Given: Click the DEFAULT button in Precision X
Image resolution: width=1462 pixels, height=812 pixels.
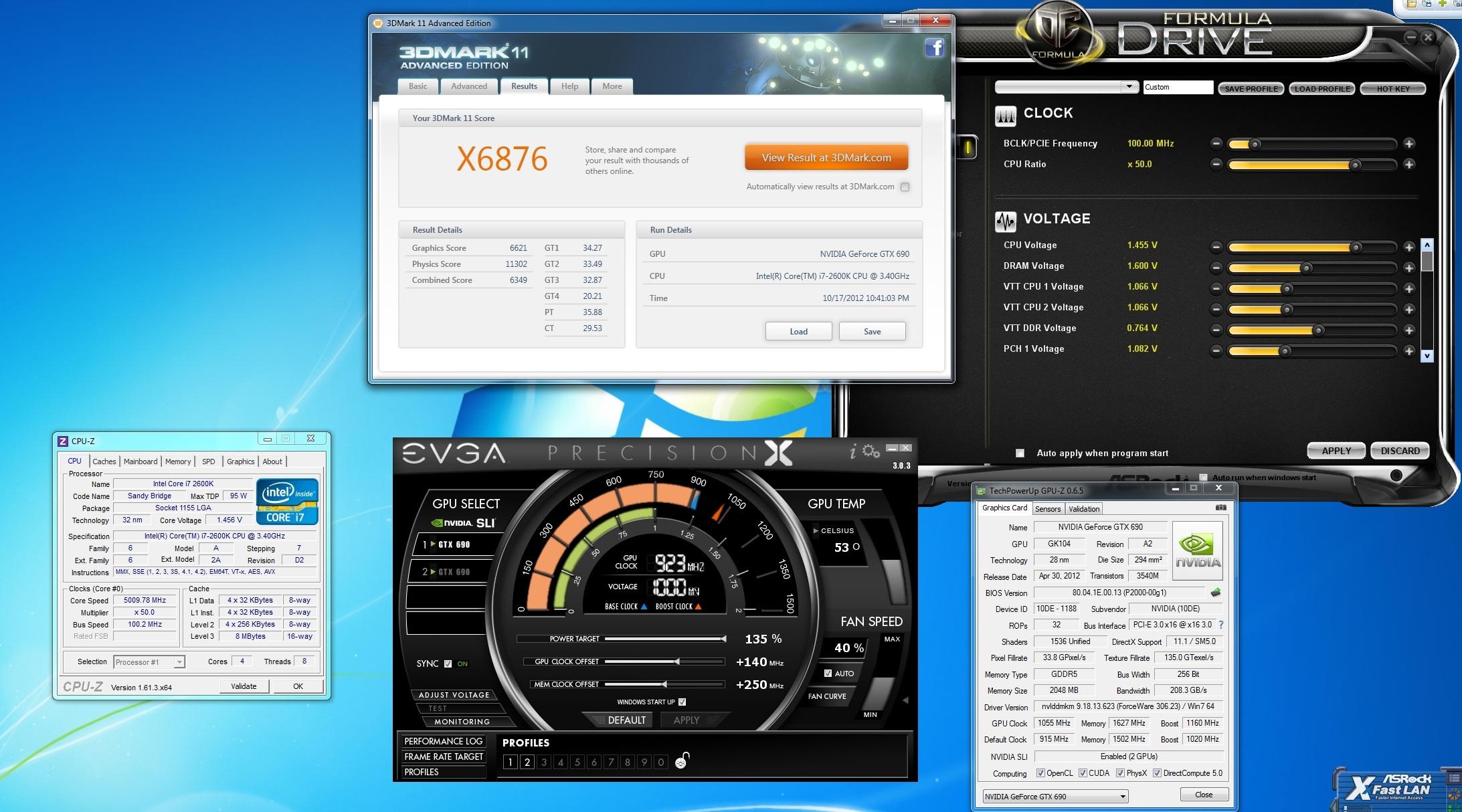Looking at the screenshot, I should (x=626, y=720).
